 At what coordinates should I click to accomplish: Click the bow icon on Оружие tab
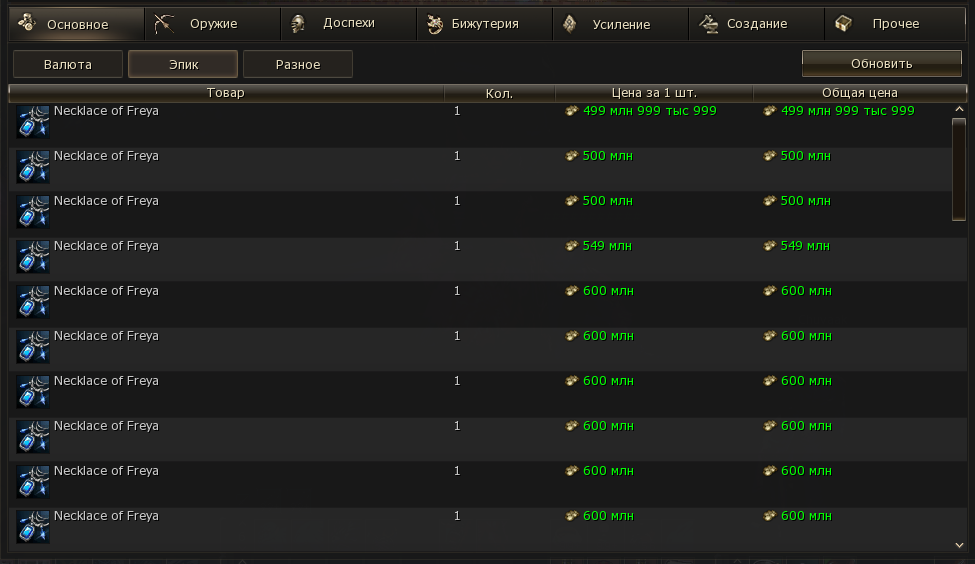coord(165,23)
